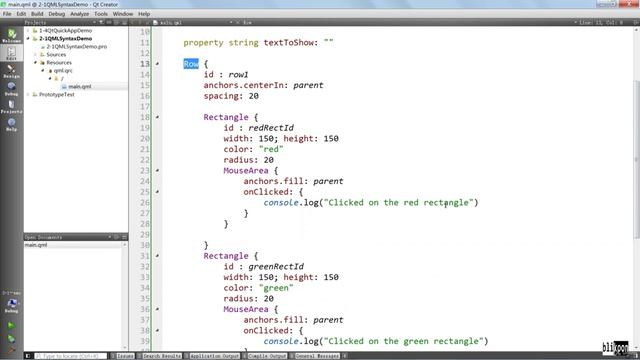The width and height of the screenshot is (640, 360).
Task: Collapse the qml.qrc node
Action: (42, 70)
